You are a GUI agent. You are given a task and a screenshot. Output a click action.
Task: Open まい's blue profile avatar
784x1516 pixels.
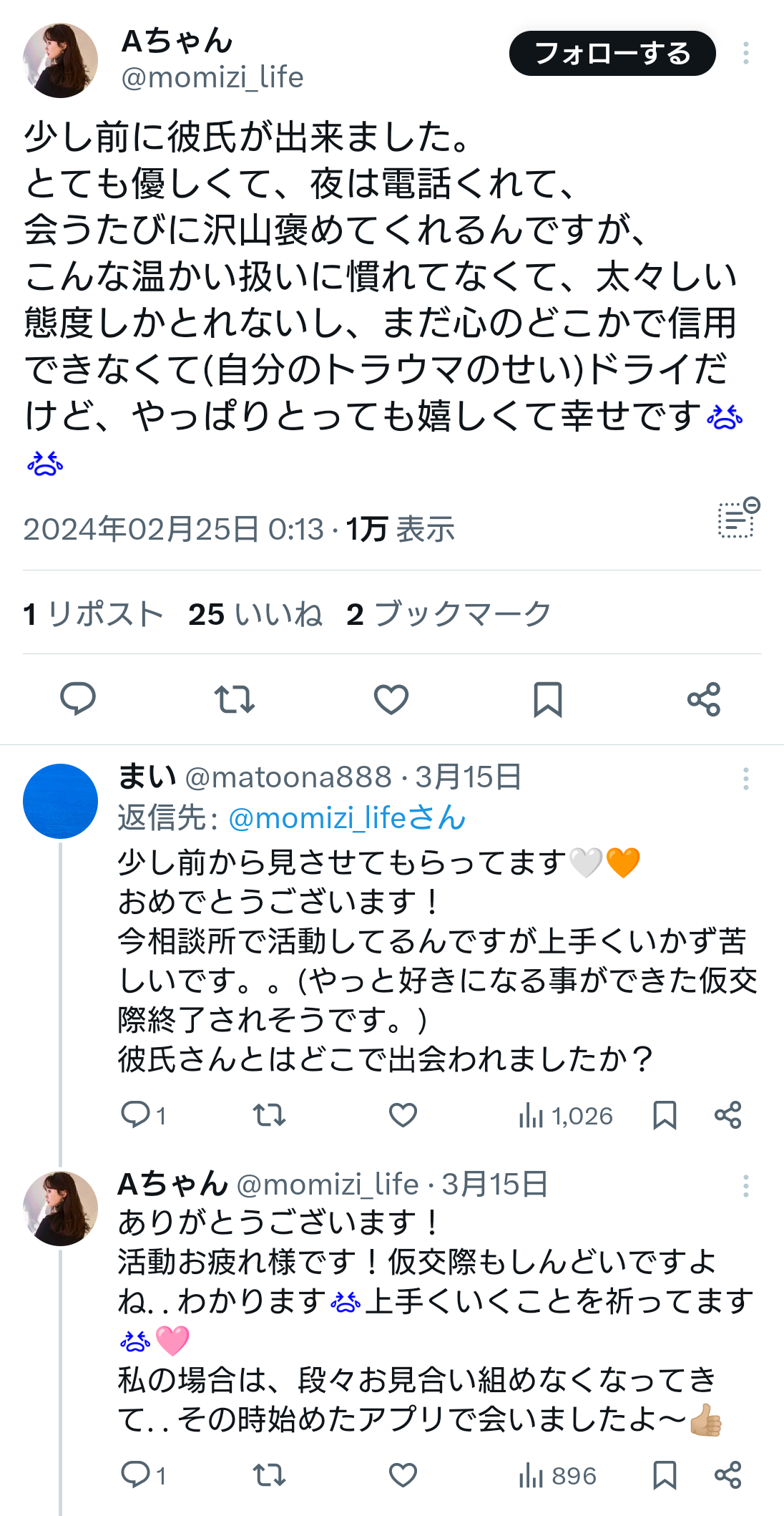point(61,801)
